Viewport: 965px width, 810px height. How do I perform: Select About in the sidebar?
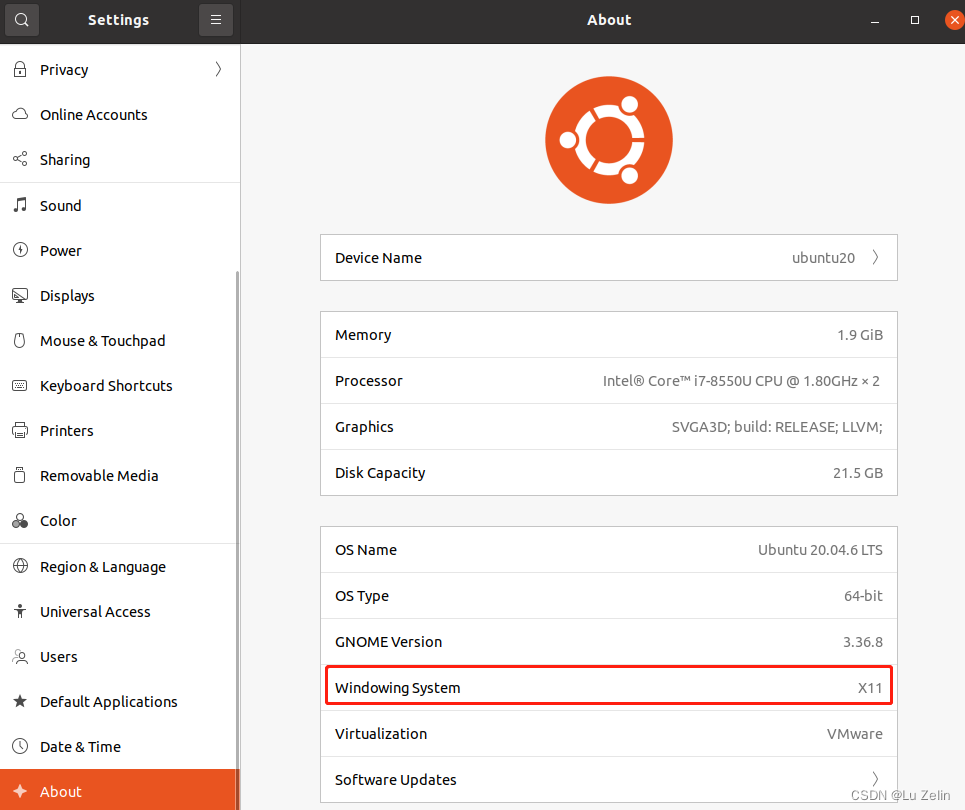tap(60, 791)
